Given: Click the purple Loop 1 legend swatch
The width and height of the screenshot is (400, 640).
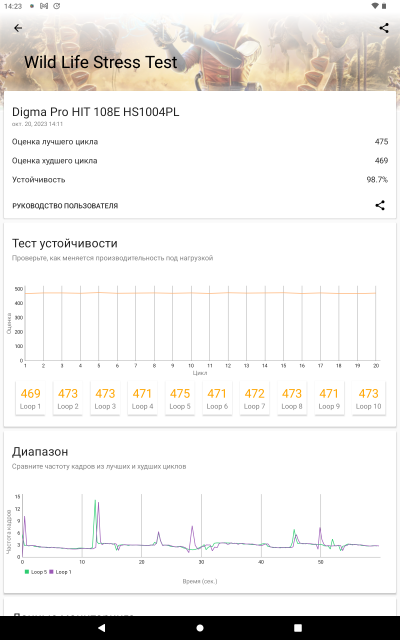Looking at the screenshot, I should click(x=51, y=572).
